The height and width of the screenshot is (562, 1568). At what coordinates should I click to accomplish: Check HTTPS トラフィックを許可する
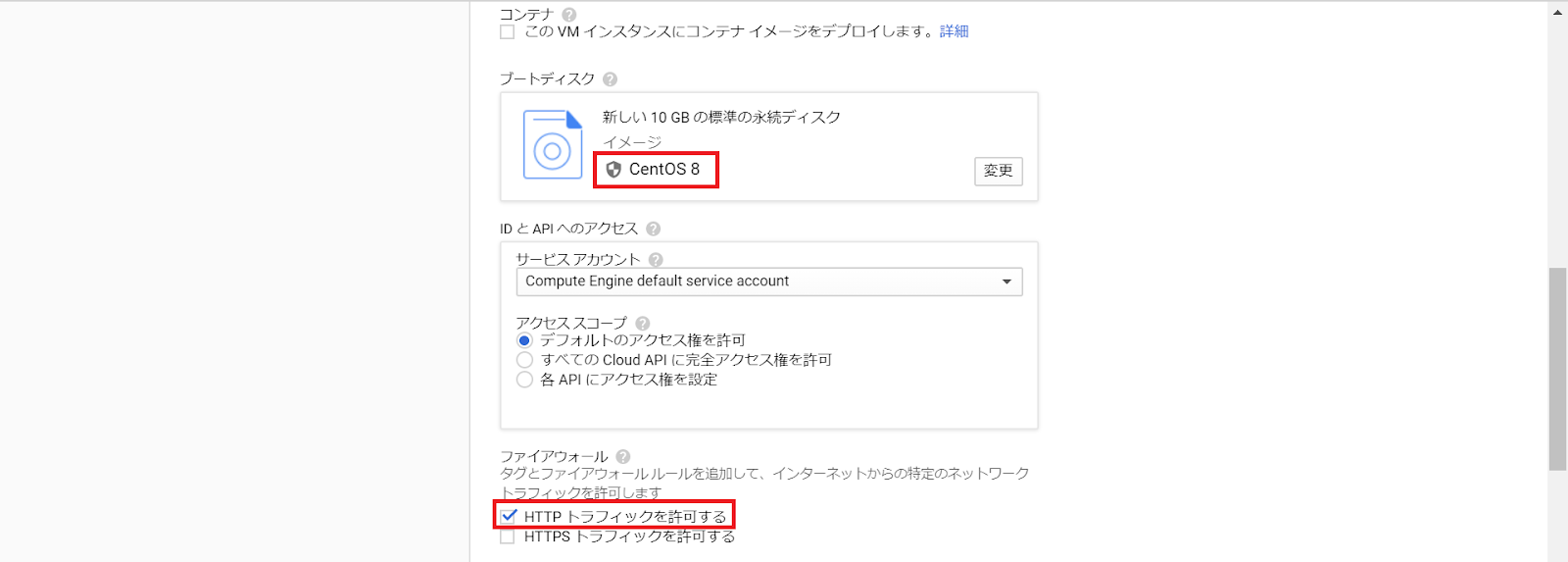click(x=507, y=536)
